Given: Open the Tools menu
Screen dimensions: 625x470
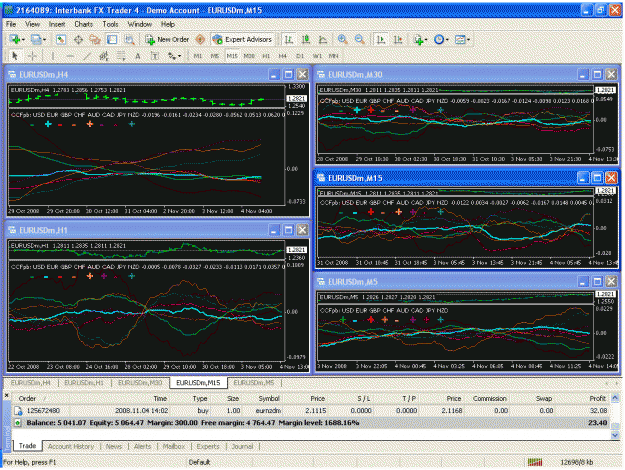Looking at the screenshot, I should [x=110, y=24].
